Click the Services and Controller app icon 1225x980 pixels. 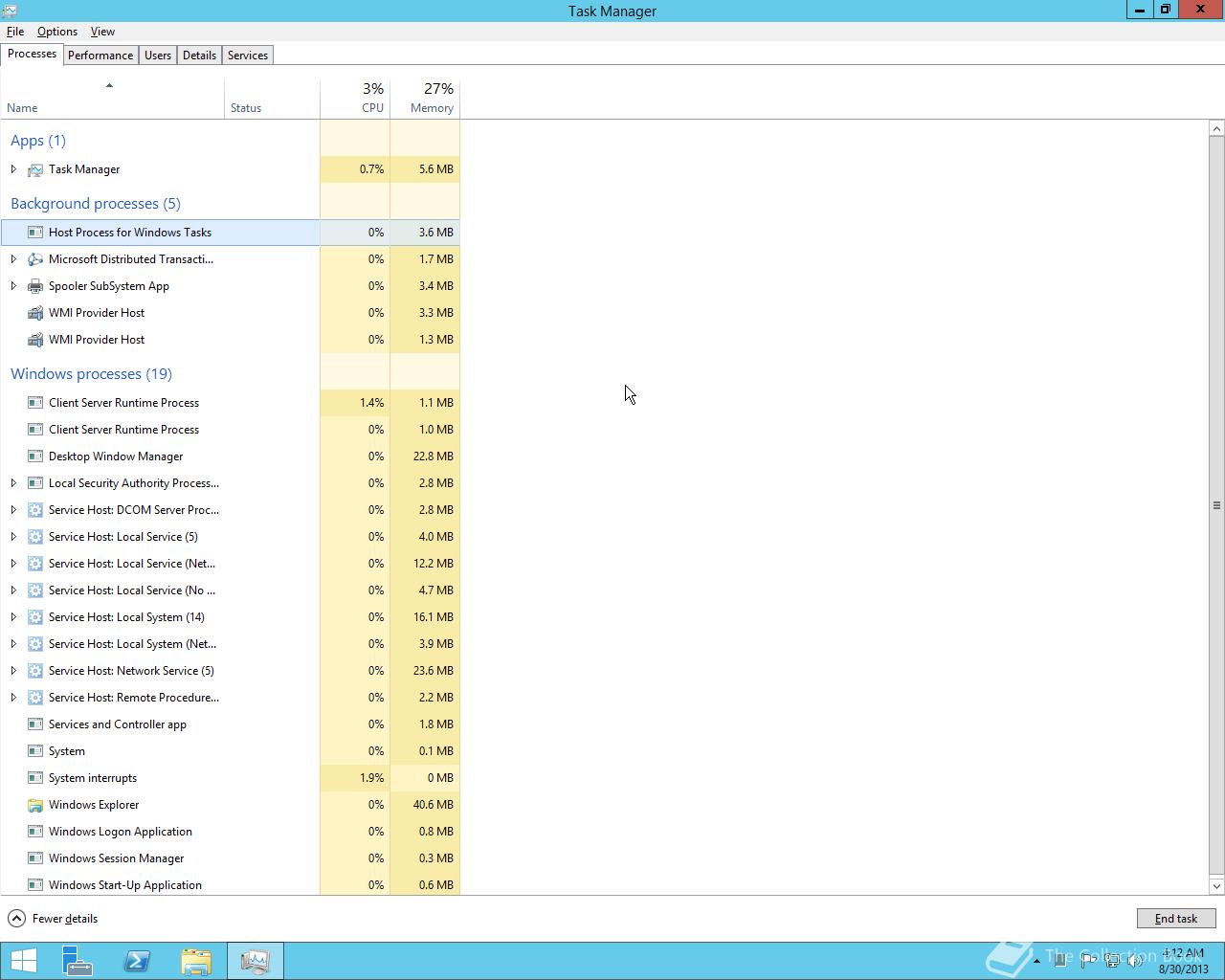35,724
